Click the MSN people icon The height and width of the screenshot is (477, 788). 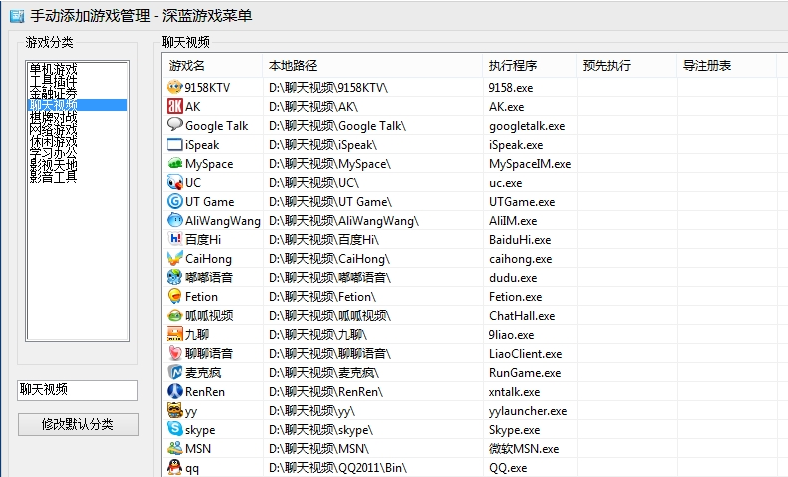coord(174,448)
